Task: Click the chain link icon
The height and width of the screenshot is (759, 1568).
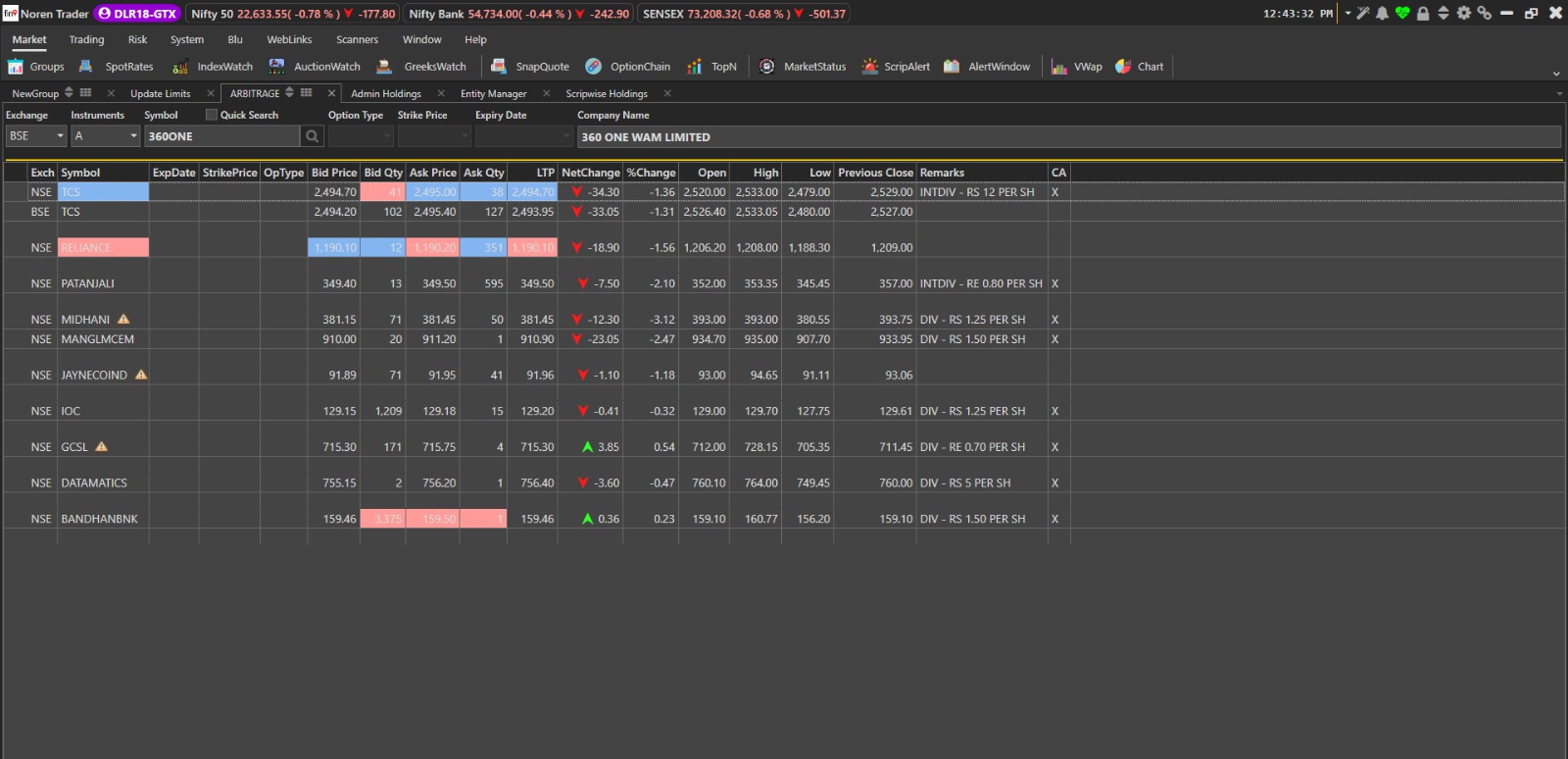Action: 1485,14
